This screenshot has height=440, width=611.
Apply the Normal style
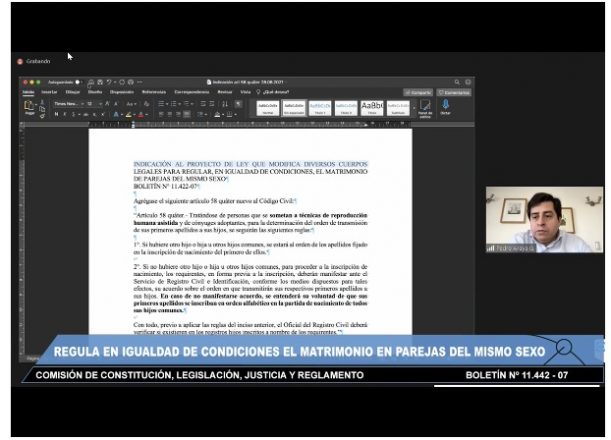[x=268, y=108]
